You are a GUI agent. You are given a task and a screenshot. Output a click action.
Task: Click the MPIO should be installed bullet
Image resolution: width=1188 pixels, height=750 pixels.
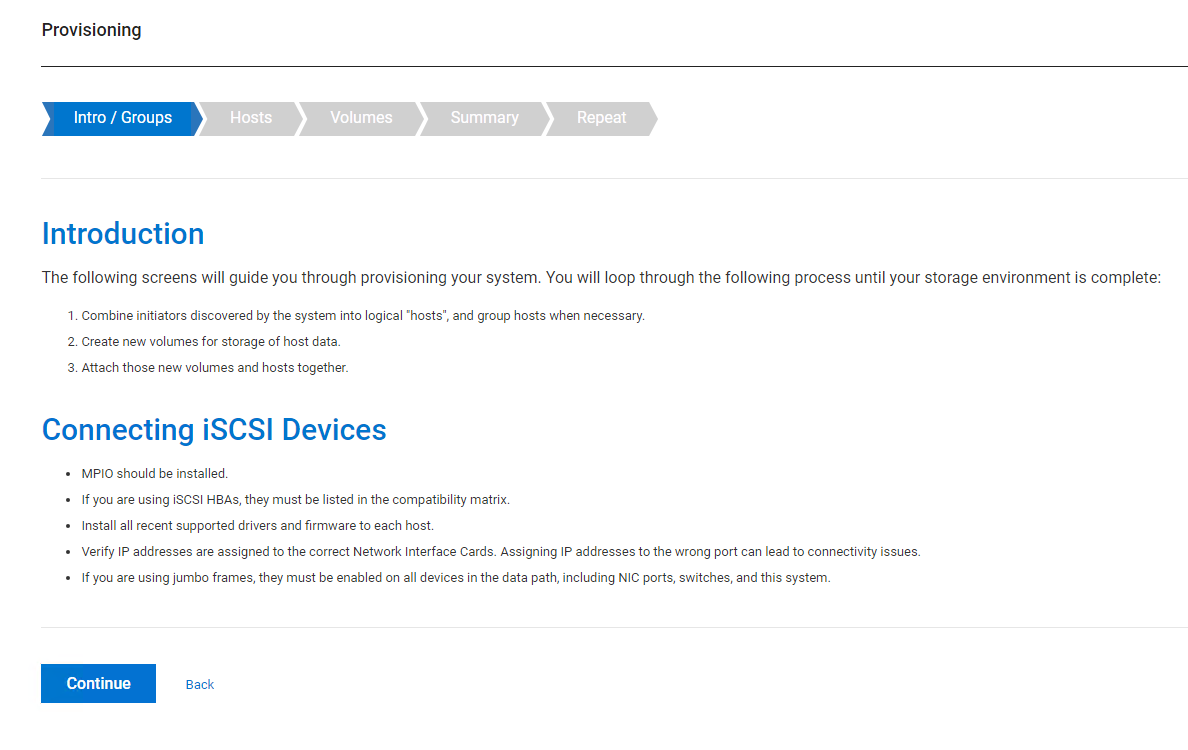pos(155,474)
